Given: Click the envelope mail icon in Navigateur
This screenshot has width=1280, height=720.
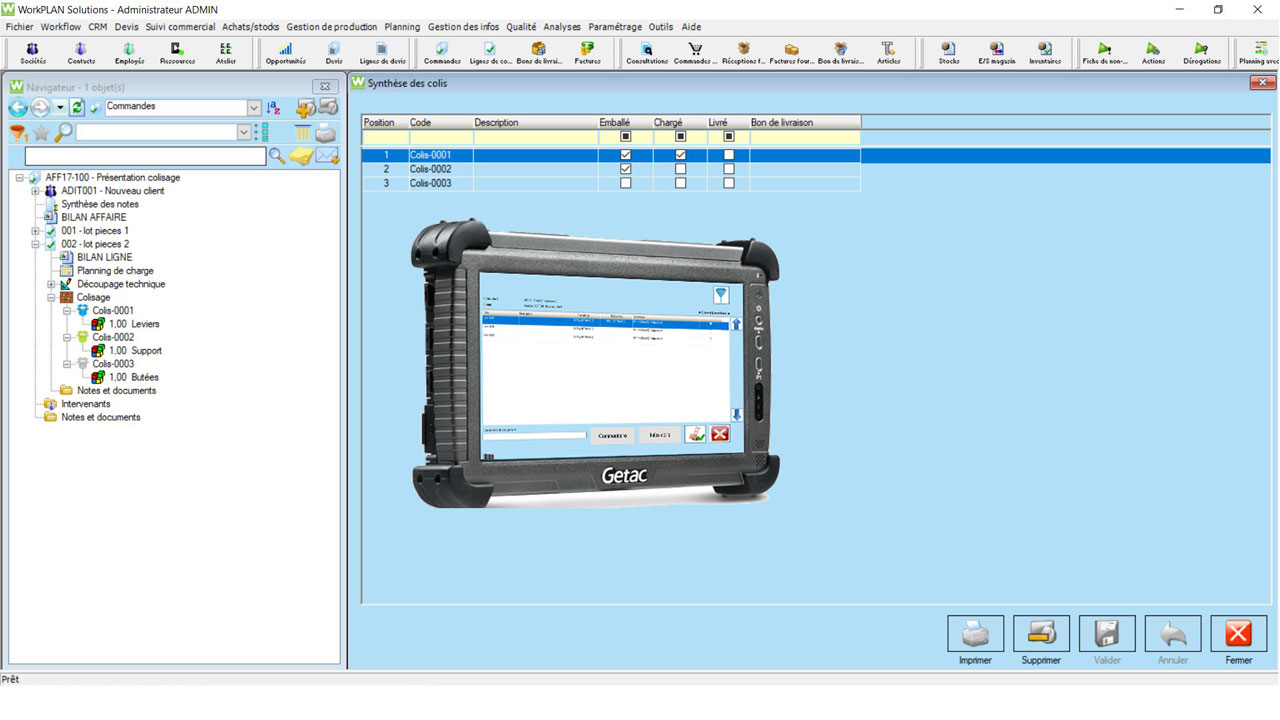Looking at the screenshot, I should (328, 156).
